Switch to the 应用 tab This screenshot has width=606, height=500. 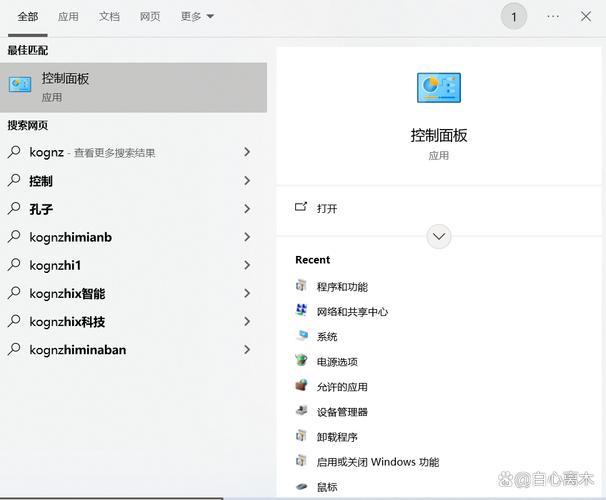pyautogui.click(x=68, y=17)
